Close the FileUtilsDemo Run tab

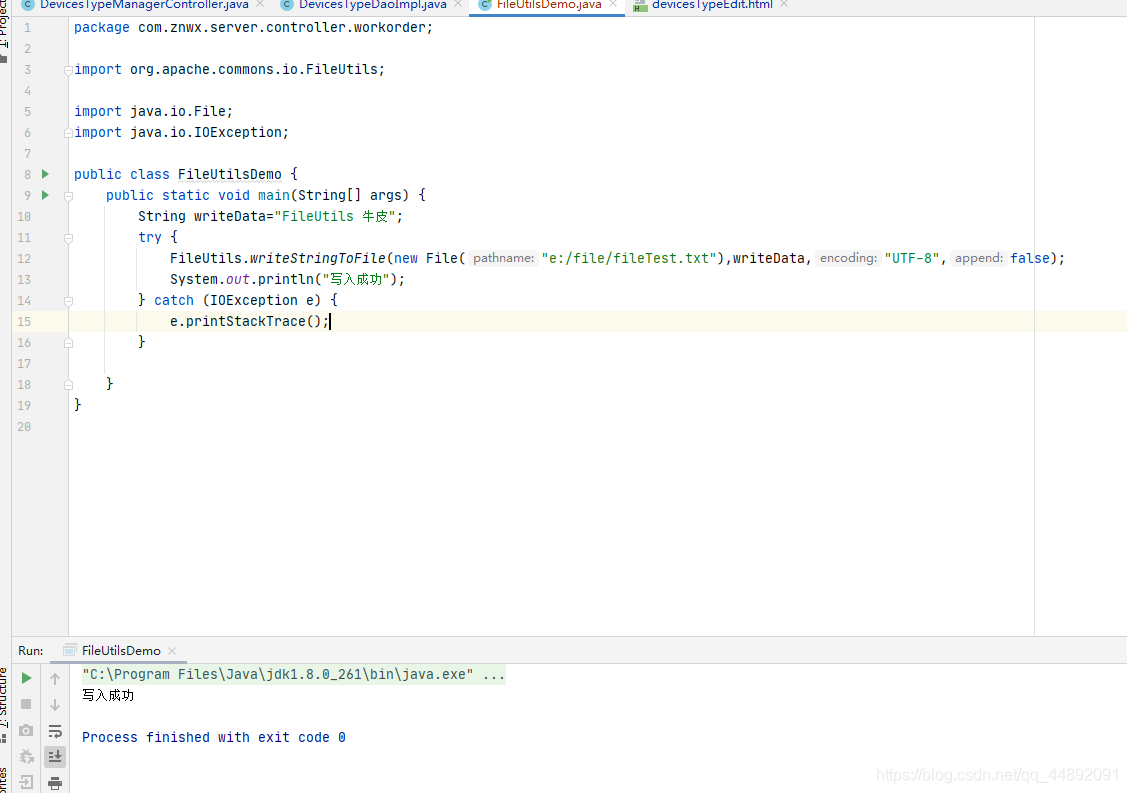coord(172,651)
